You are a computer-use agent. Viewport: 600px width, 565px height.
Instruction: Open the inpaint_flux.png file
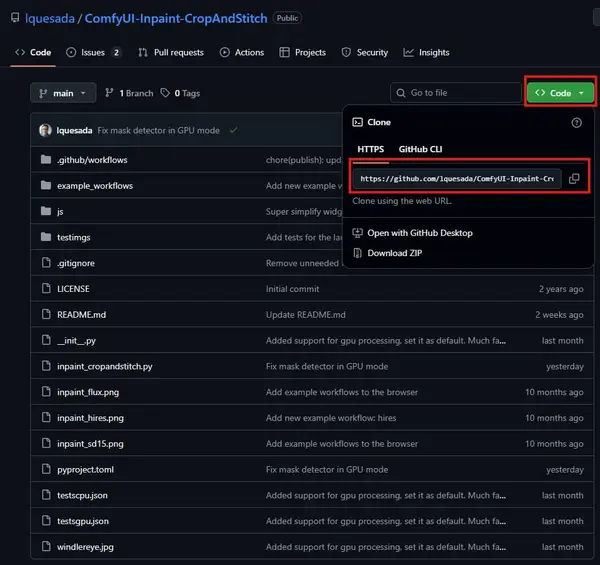(x=88, y=392)
